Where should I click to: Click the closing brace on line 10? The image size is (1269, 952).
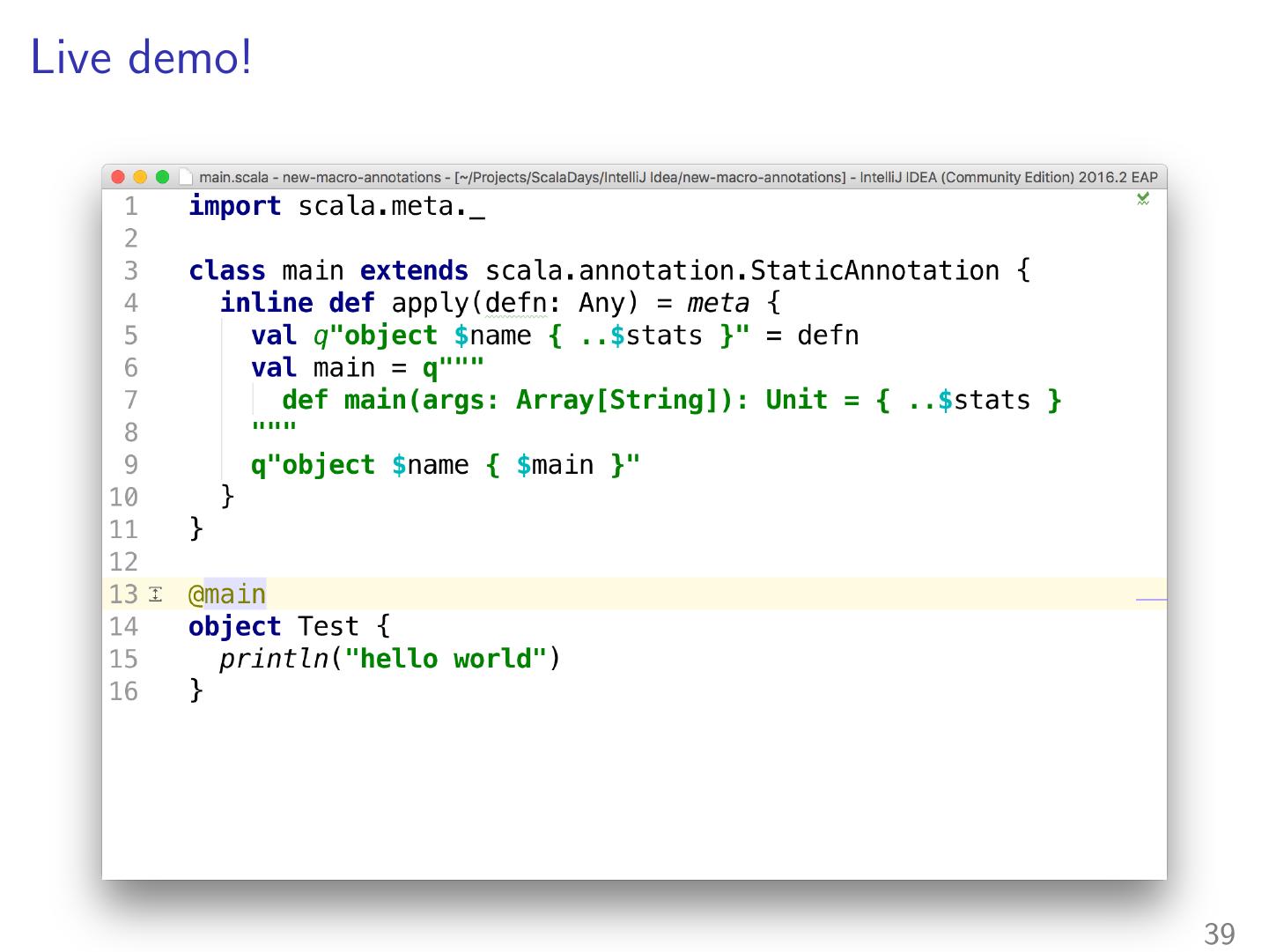point(227,497)
